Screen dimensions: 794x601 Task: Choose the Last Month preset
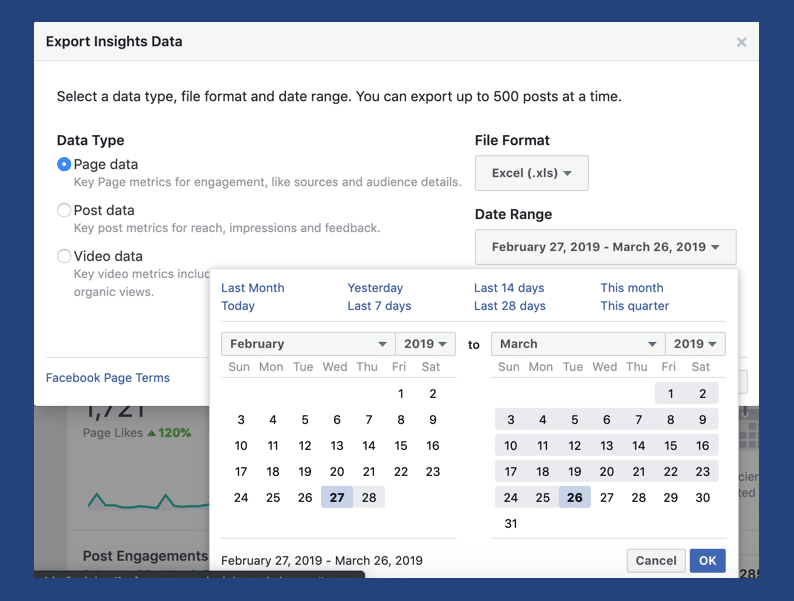click(252, 288)
